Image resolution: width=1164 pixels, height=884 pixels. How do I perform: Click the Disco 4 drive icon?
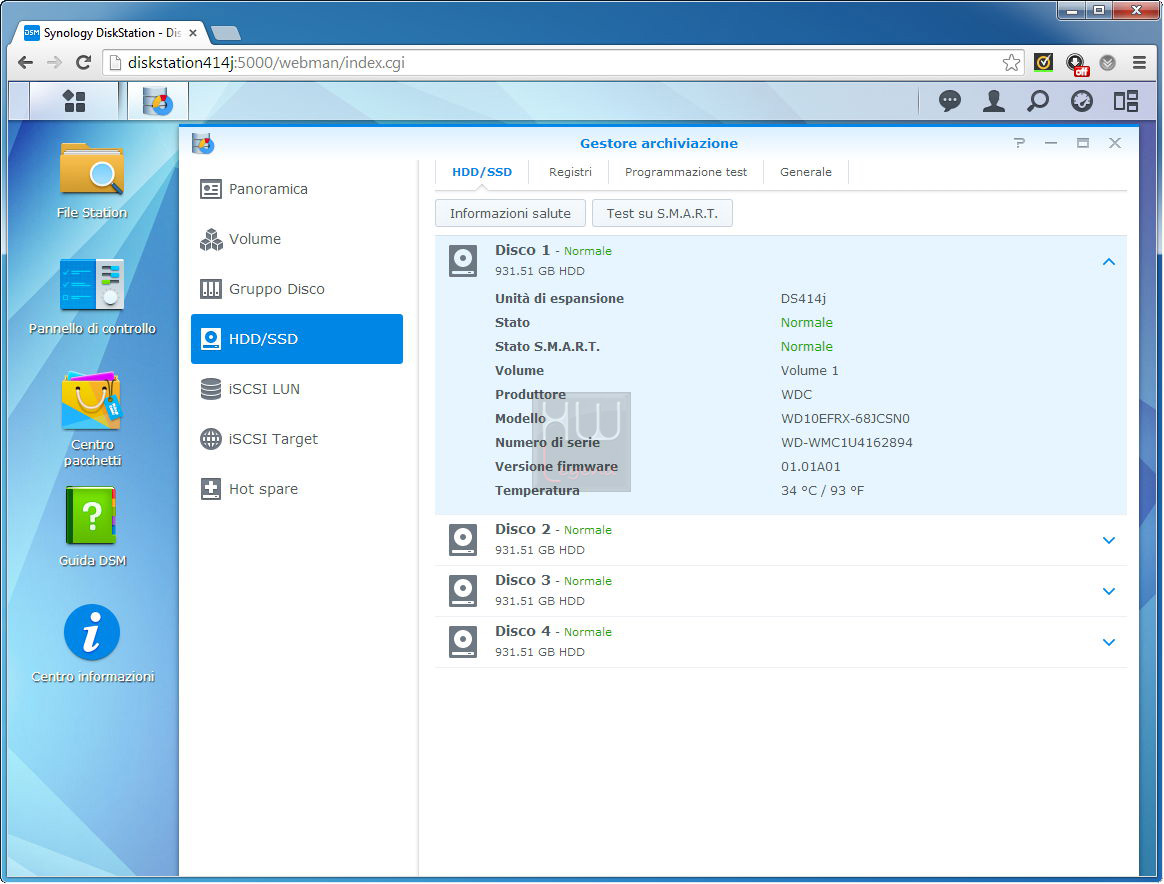pyautogui.click(x=463, y=642)
